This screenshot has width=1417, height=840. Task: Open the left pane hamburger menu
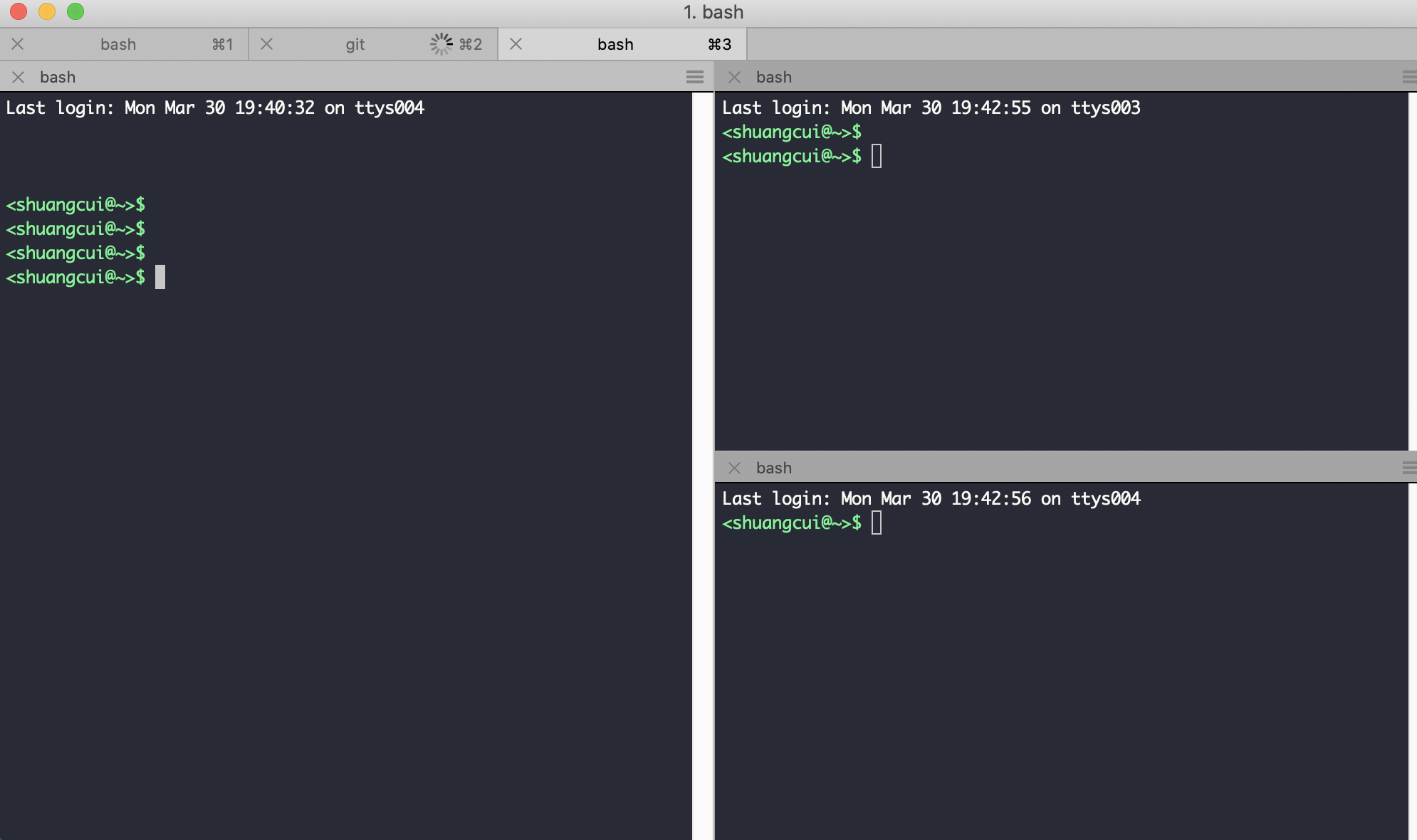[695, 77]
